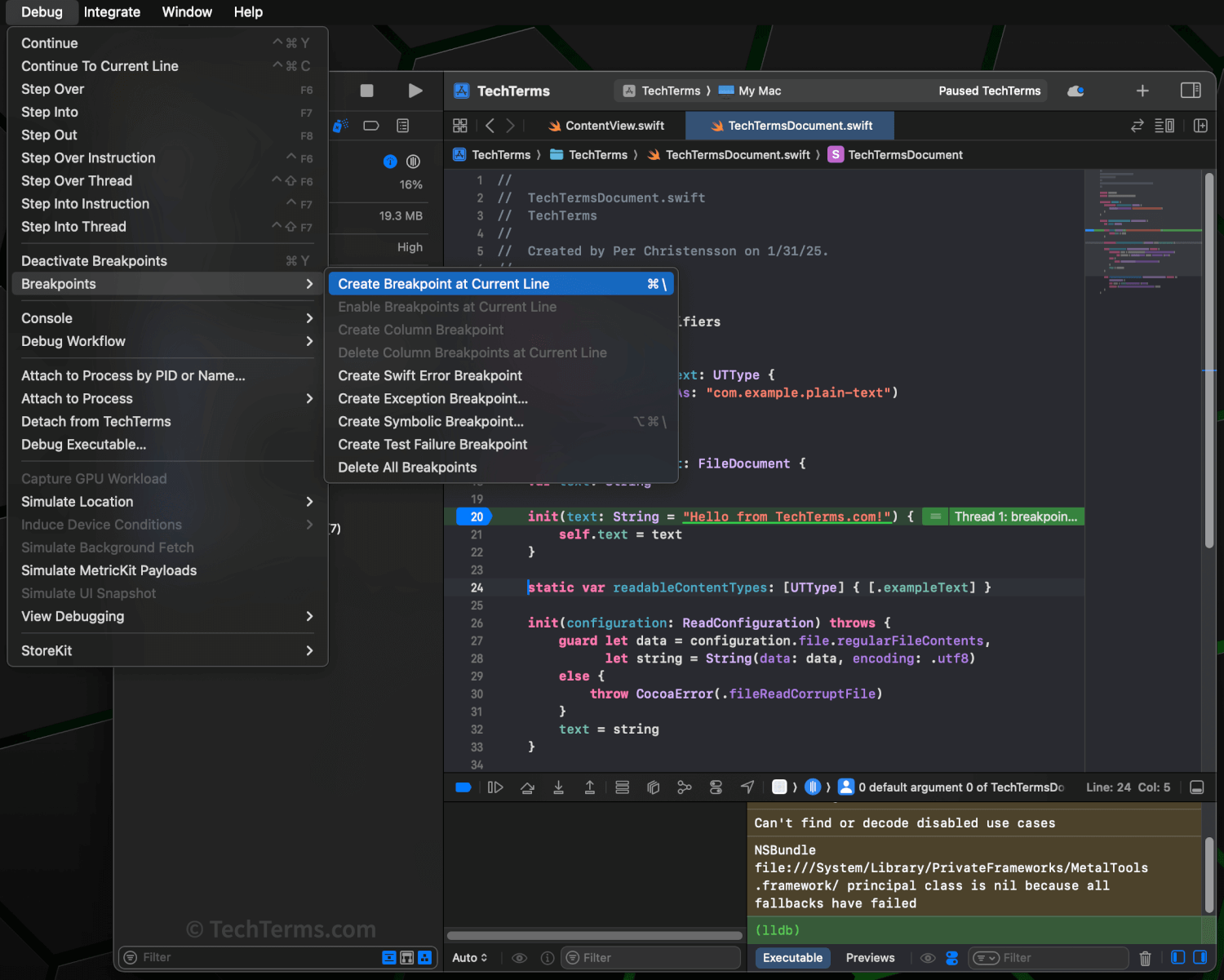Viewport: 1224px width, 980px height.
Task: Click the My Mac run destination
Action: (x=751, y=91)
